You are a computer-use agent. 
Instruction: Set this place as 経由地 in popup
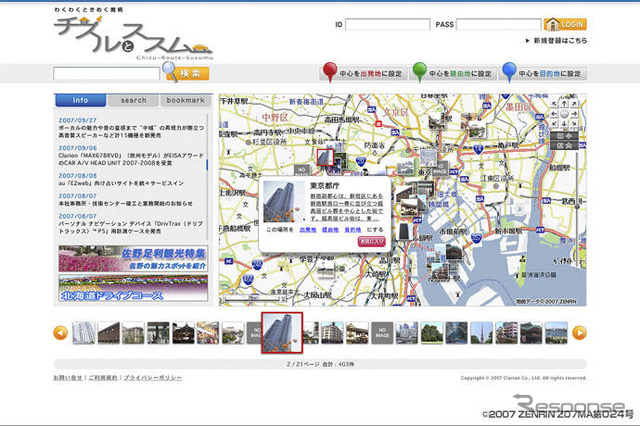tap(330, 230)
